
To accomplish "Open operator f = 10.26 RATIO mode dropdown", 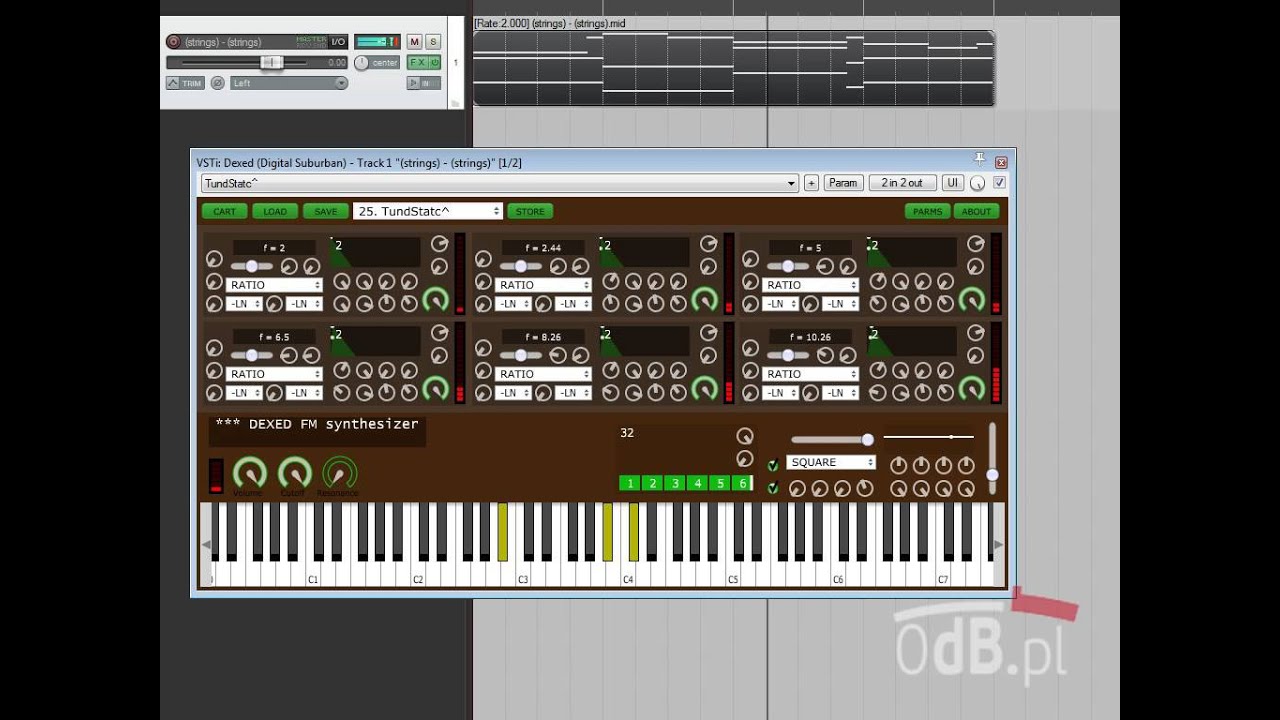I will [x=811, y=374].
